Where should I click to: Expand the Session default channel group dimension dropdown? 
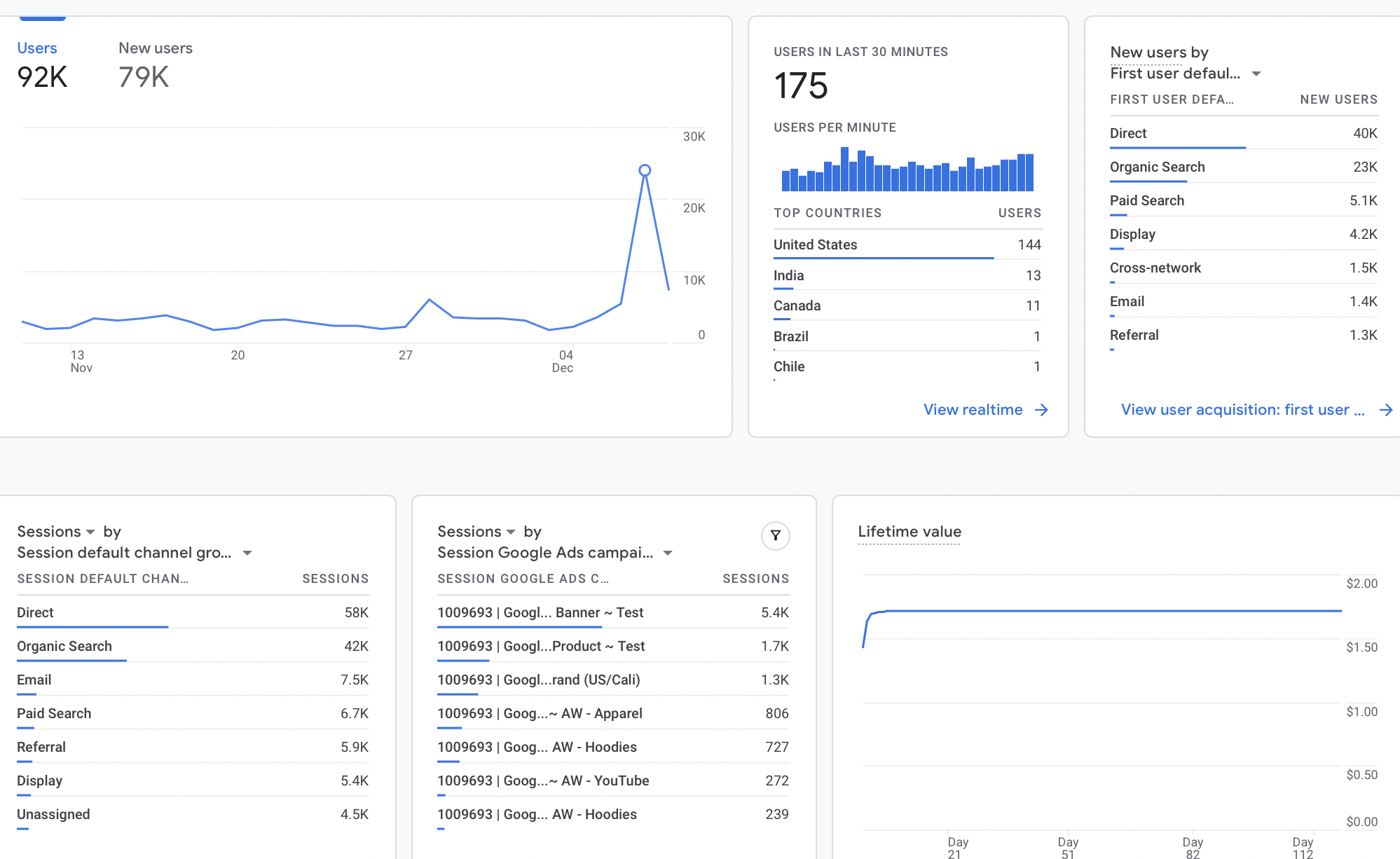[247, 553]
